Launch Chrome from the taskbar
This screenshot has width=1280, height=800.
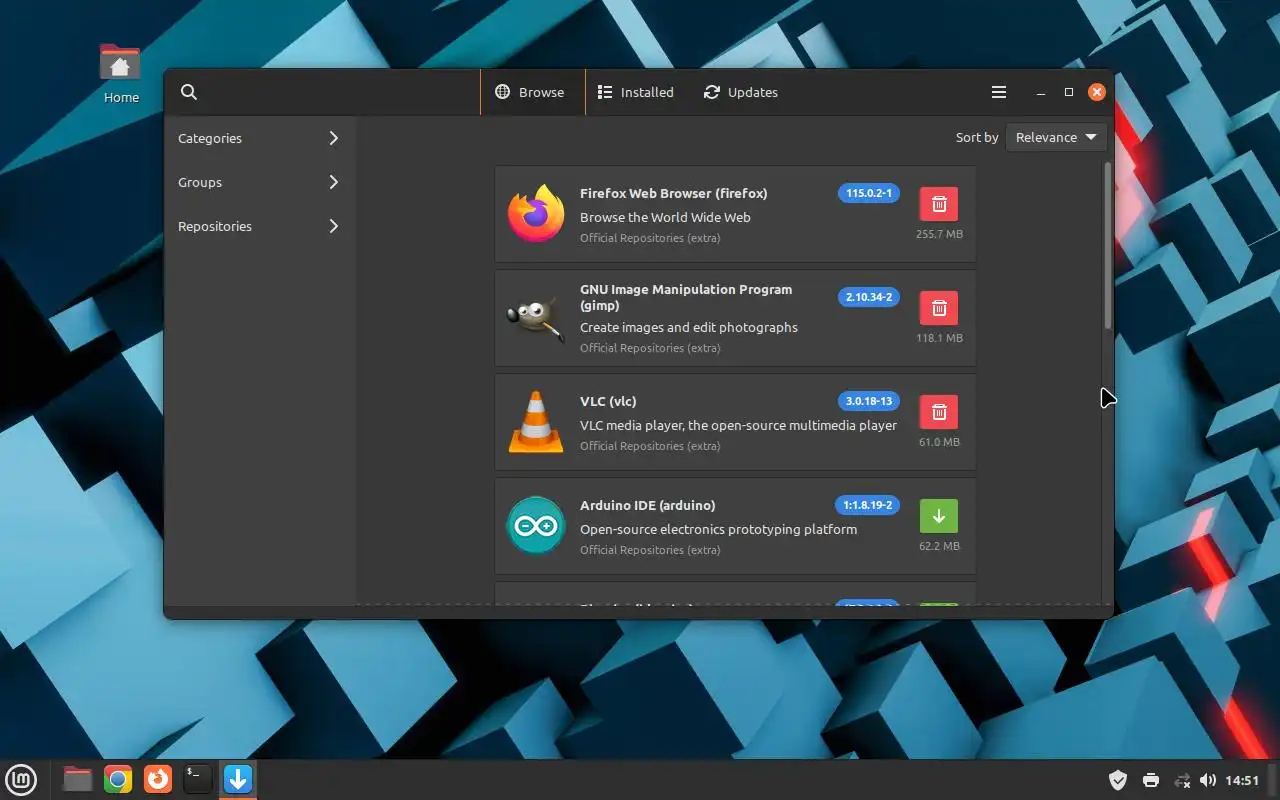click(118, 779)
